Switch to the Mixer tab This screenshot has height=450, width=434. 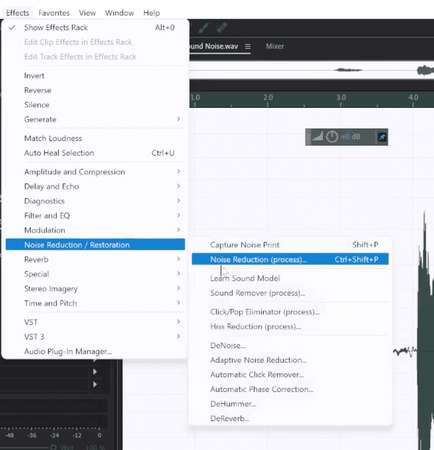tap(275, 46)
